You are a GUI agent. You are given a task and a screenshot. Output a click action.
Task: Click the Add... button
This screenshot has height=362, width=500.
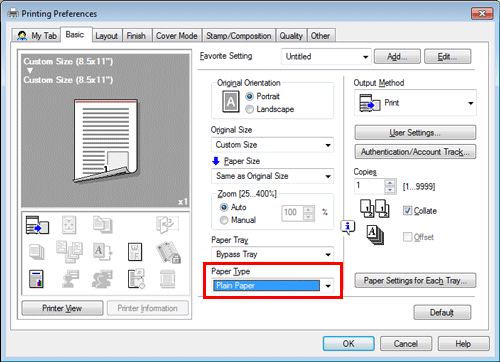pyautogui.click(x=397, y=56)
